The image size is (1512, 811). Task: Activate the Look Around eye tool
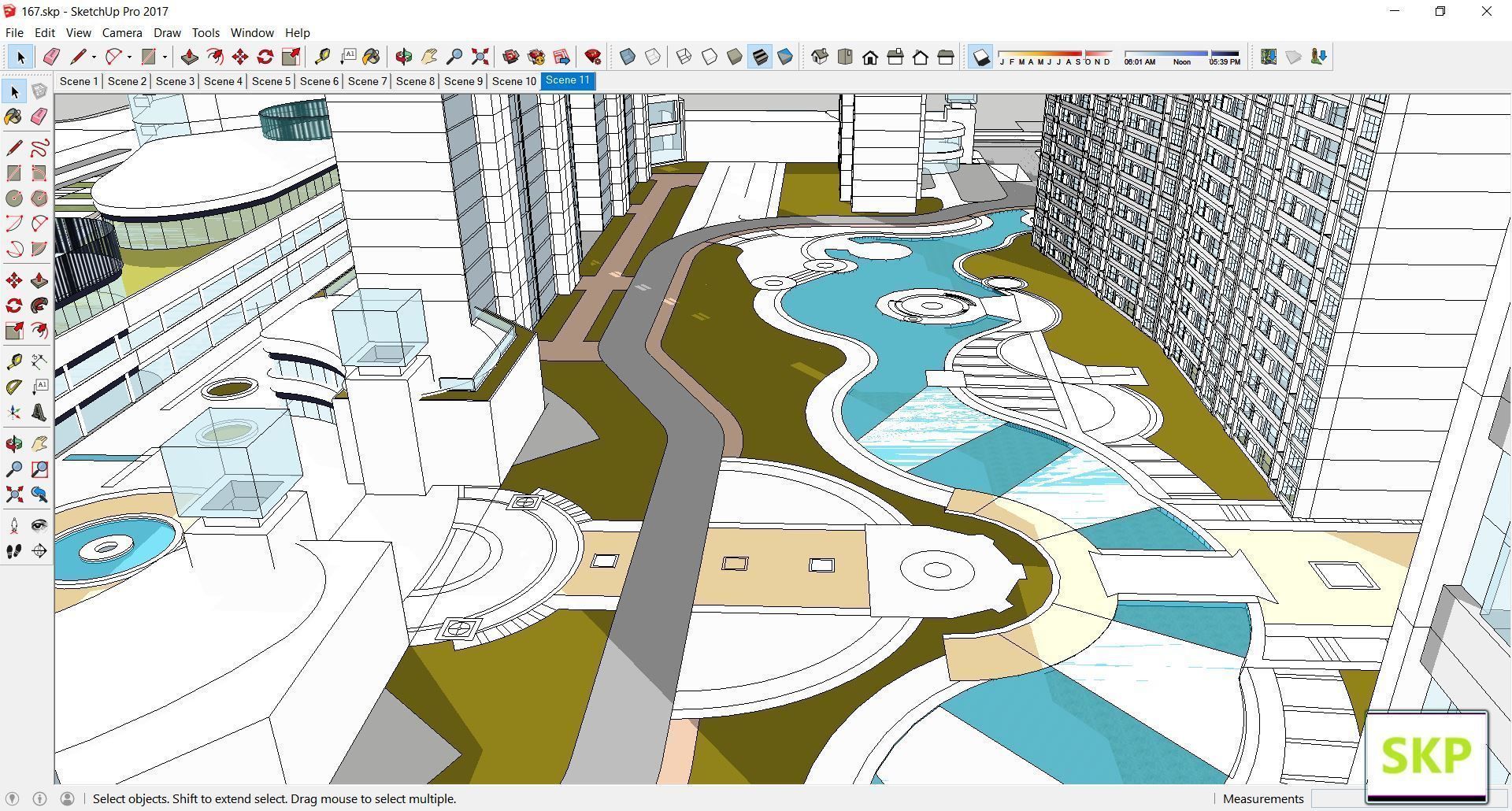click(39, 526)
